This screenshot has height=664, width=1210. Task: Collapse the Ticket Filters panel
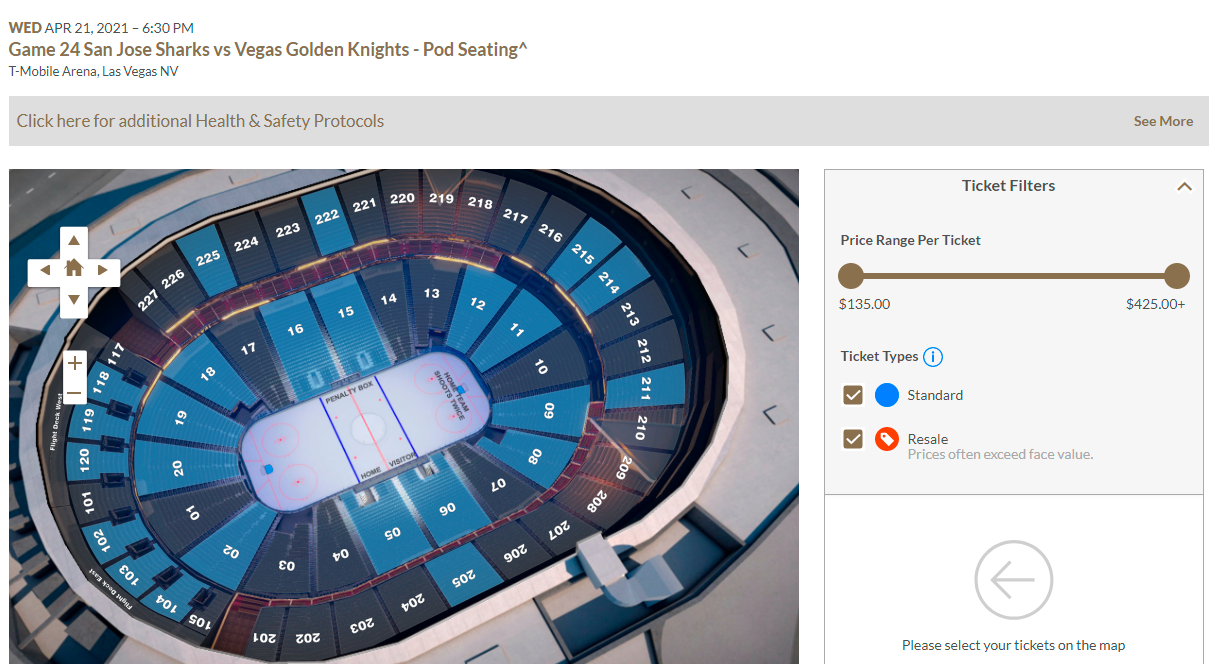1184,186
